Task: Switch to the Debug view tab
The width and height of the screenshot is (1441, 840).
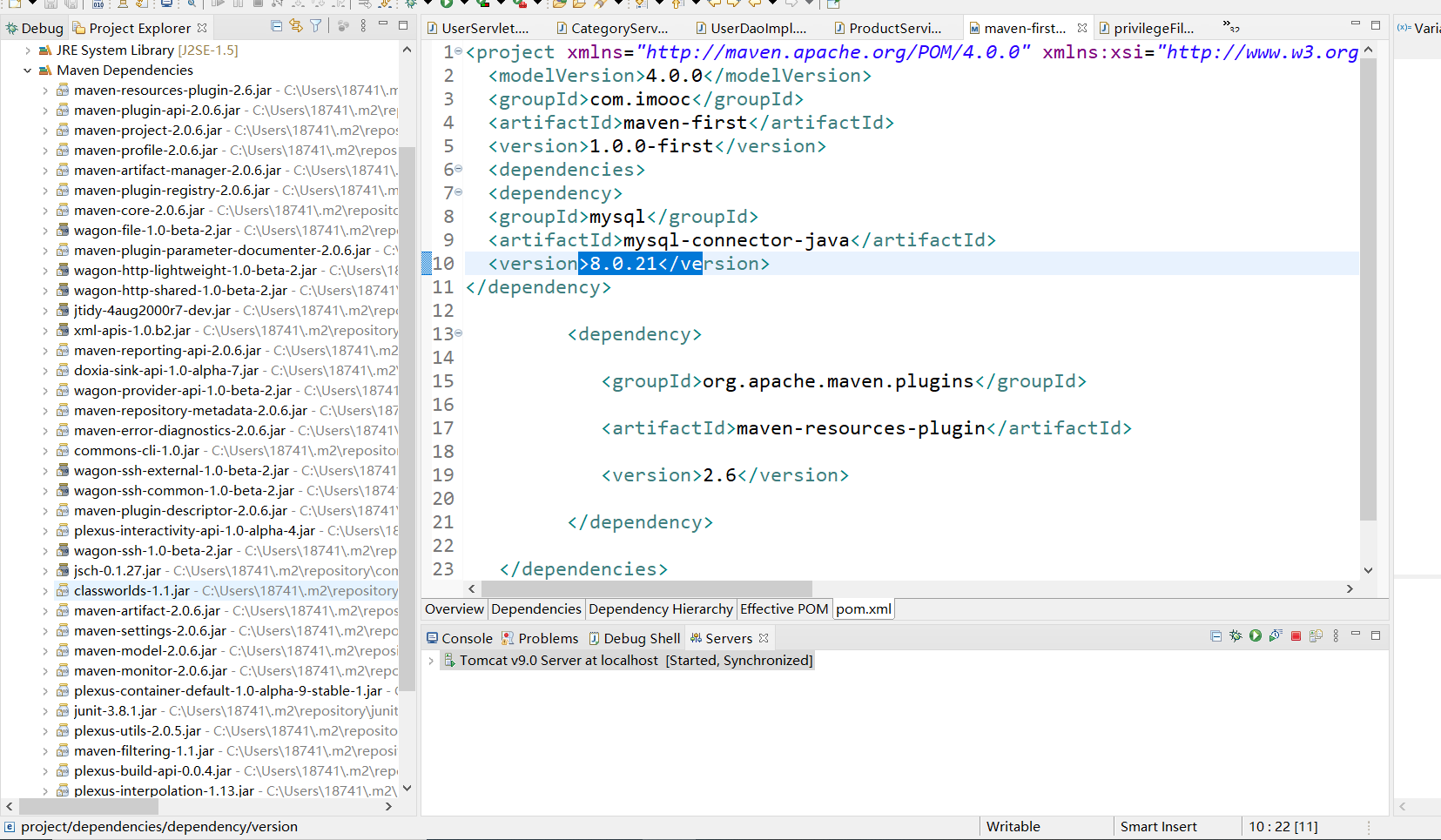Action: coord(35,28)
